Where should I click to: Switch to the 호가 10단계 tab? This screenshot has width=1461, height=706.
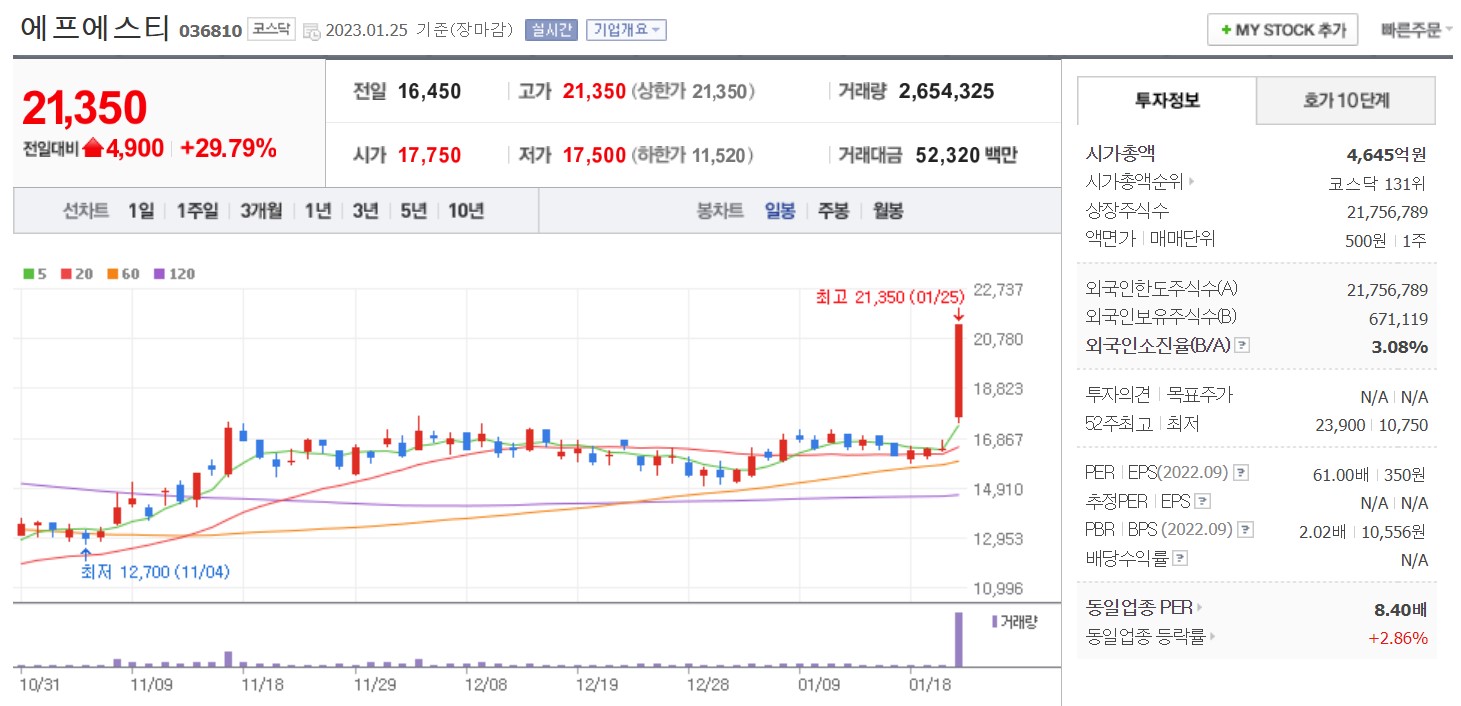(1347, 101)
